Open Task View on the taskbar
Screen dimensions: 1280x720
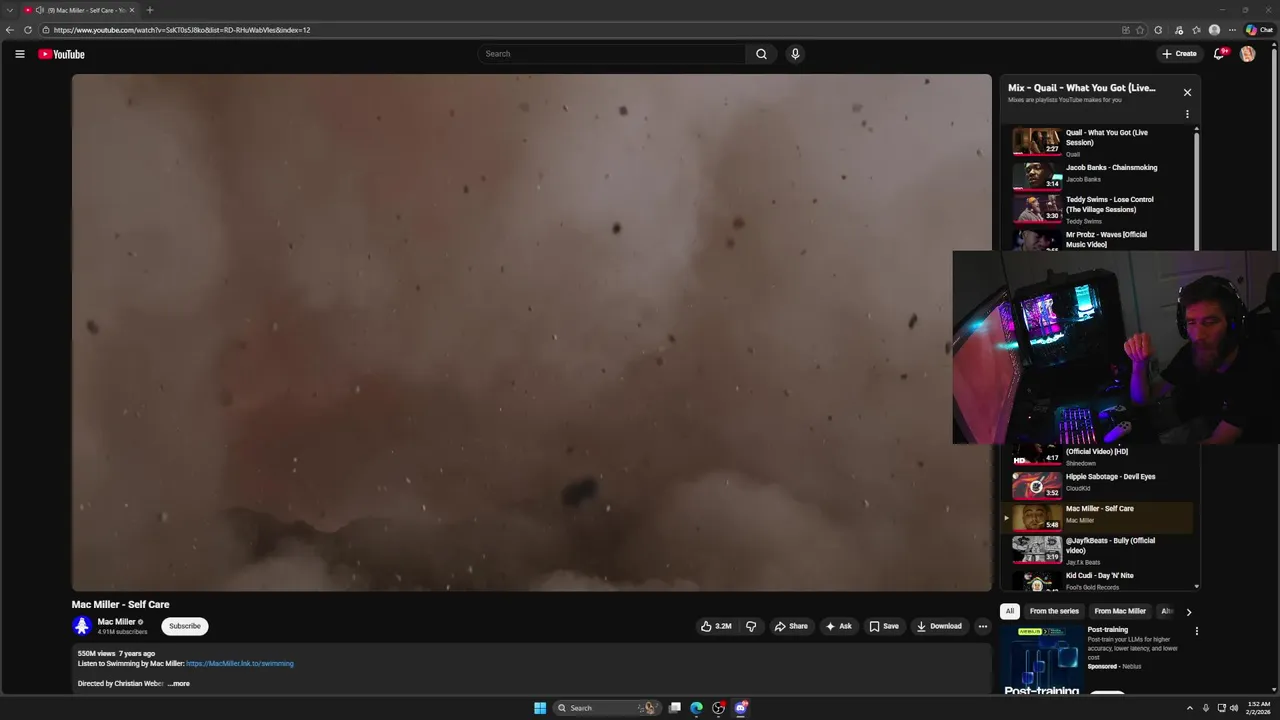[x=675, y=708]
